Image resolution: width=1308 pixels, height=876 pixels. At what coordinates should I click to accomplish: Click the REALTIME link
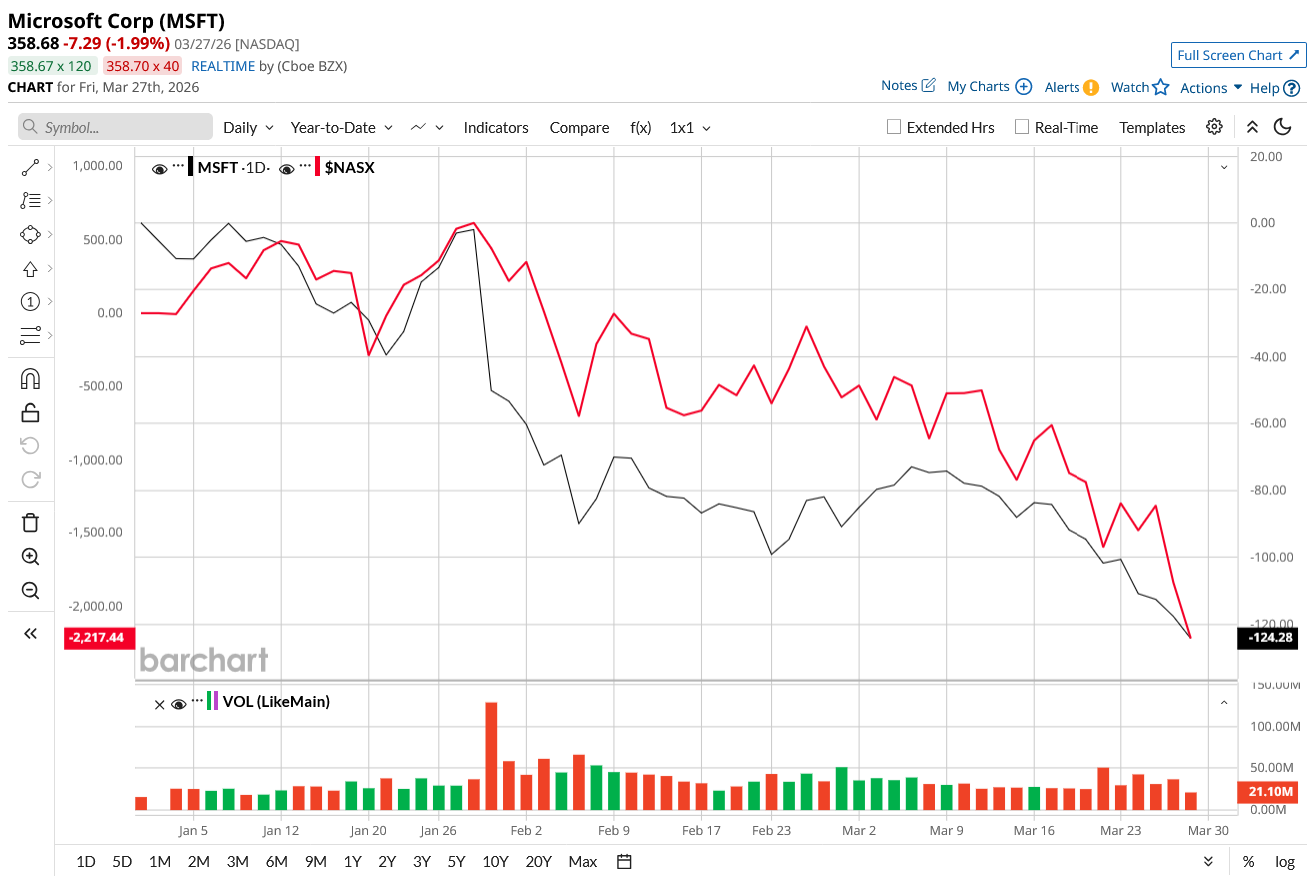(x=223, y=66)
